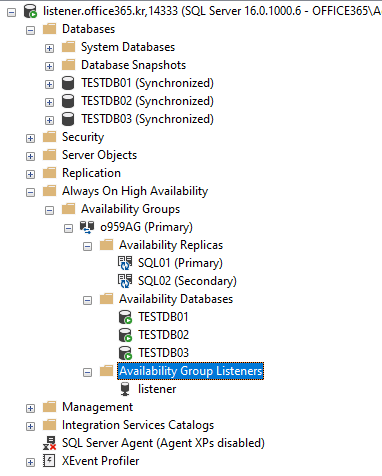Click the SQL02 (Secondary) replica icon
The image size is (382, 476).
[125, 281]
